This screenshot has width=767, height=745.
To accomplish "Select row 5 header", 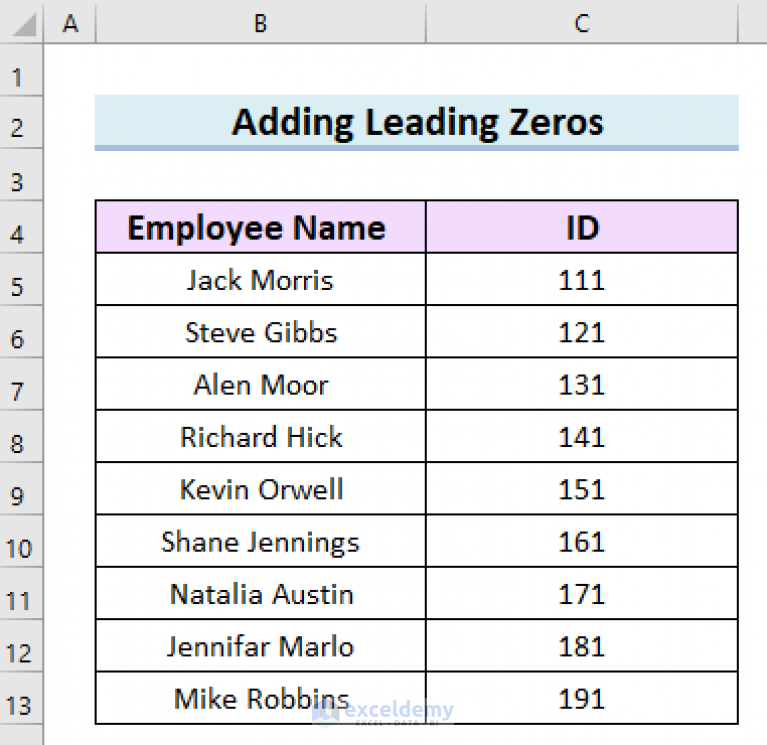I will tap(21, 279).
